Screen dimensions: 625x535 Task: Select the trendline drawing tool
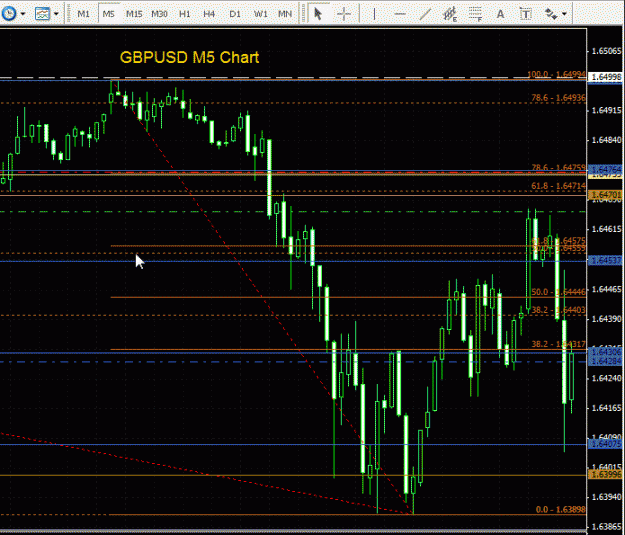(x=425, y=14)
